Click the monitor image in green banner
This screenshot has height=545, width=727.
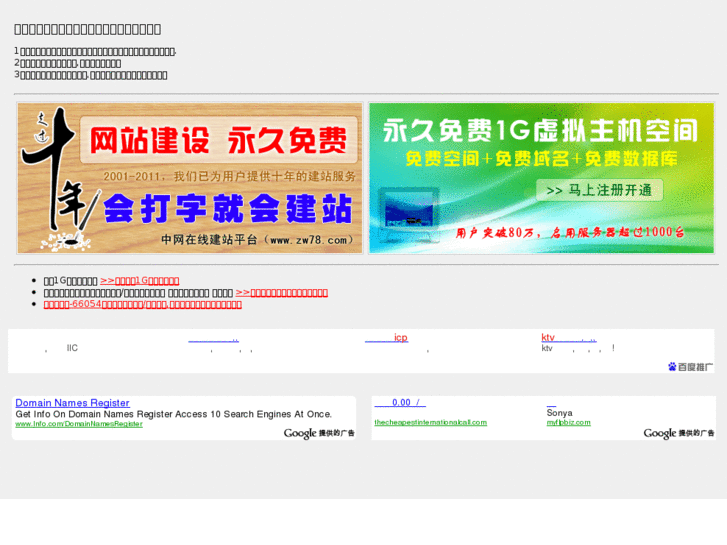408,214
